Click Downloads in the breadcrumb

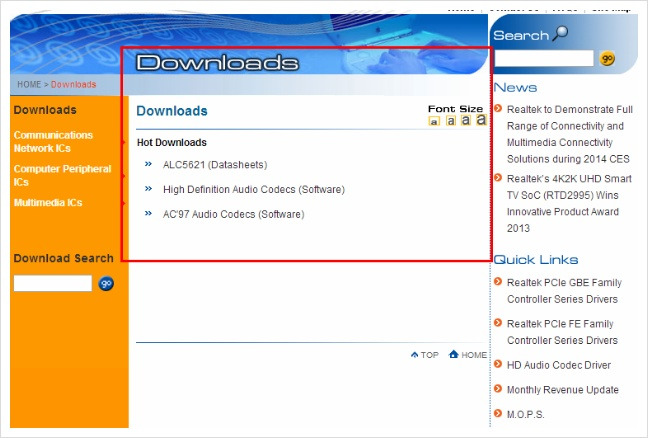point(74,84)
